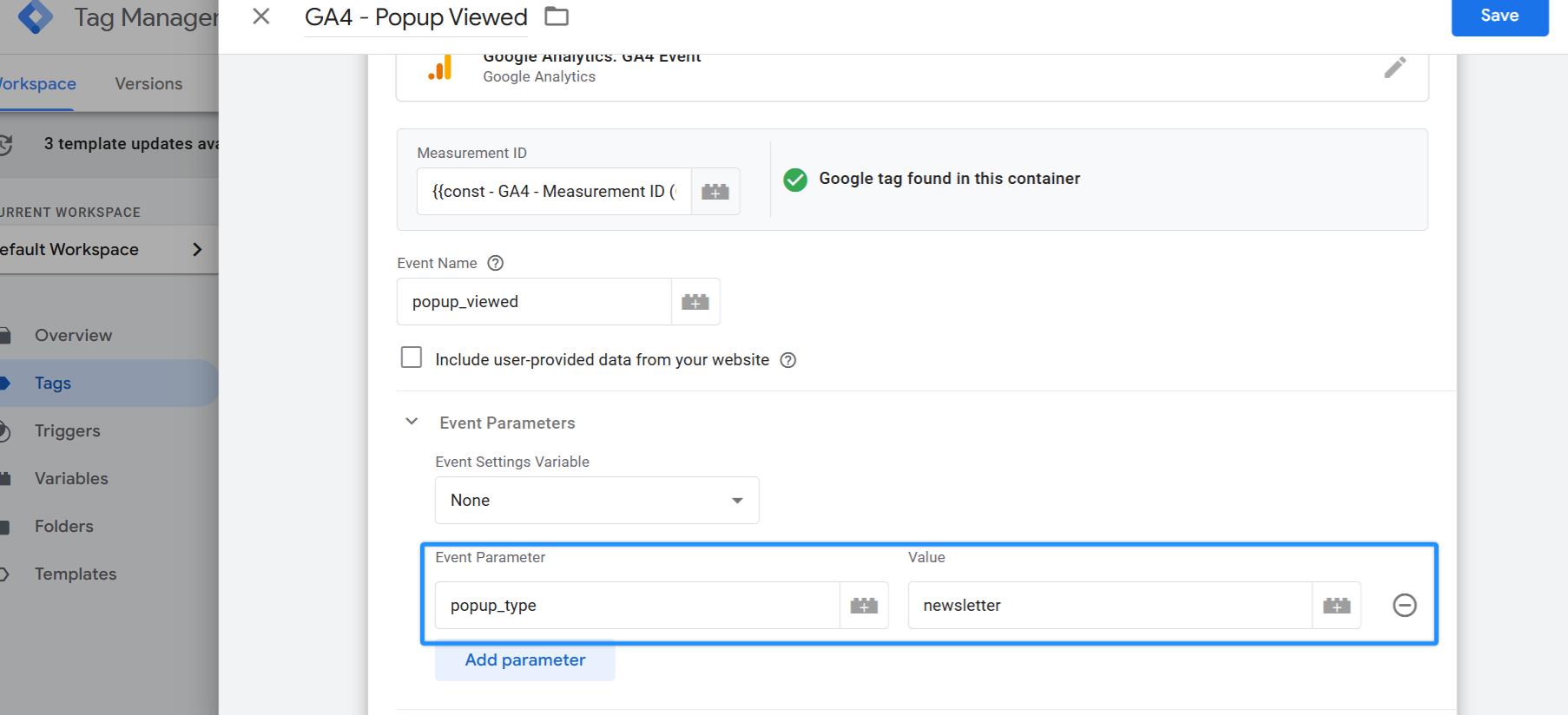Enable Include user-provided data checkbox
The image size is (1568, 715).
(412, 357)
